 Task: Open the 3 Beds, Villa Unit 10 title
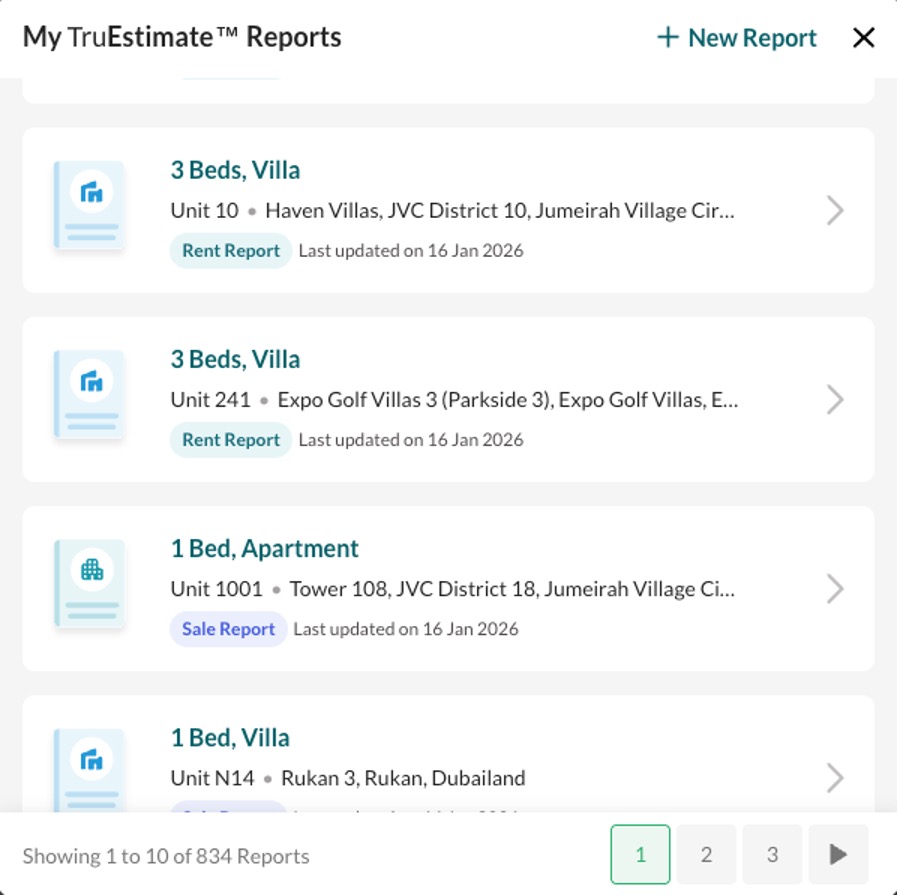[235, 171]
